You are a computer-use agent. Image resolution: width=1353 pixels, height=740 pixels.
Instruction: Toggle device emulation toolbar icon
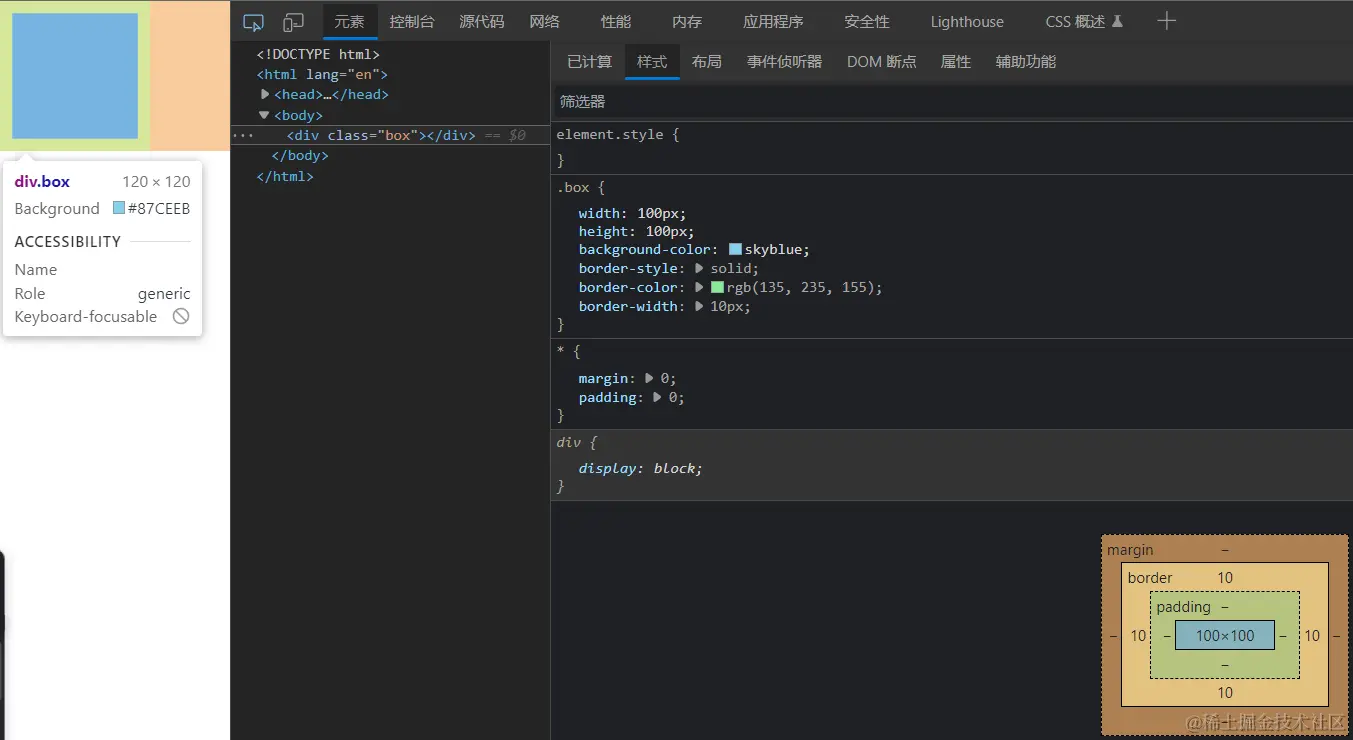pyautogui.click(x=293, y=22)
